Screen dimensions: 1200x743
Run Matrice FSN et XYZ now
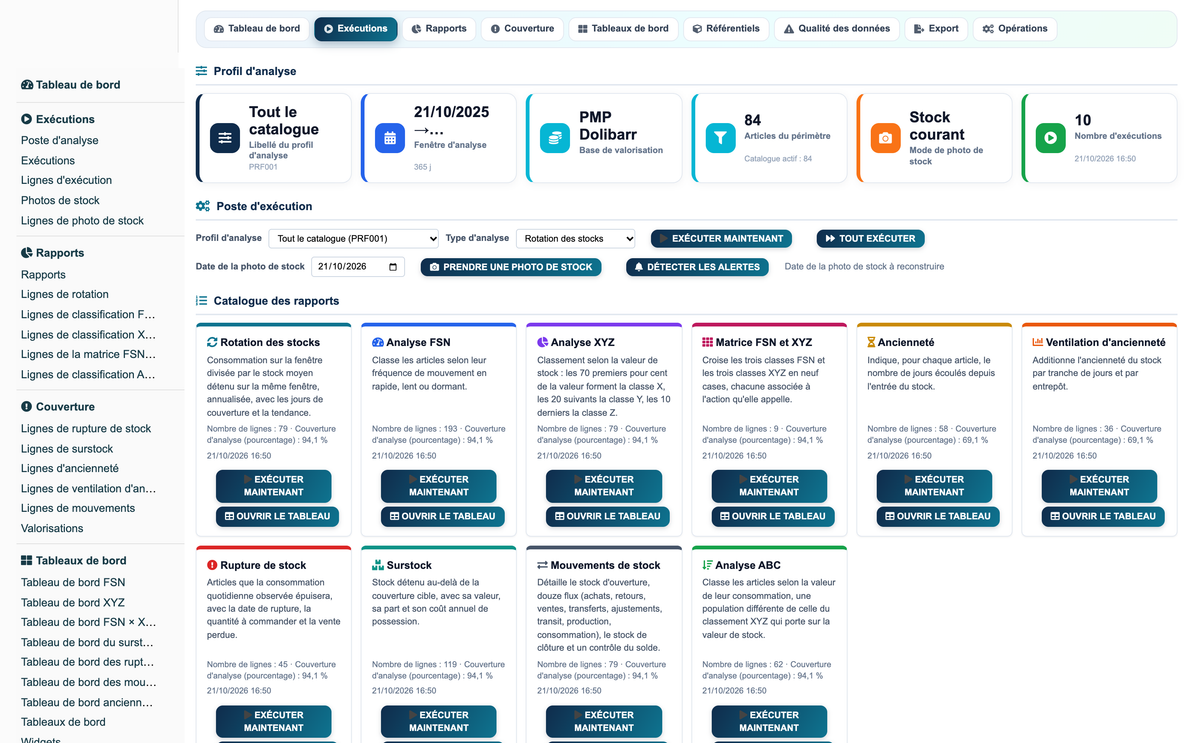coord(769,486)
